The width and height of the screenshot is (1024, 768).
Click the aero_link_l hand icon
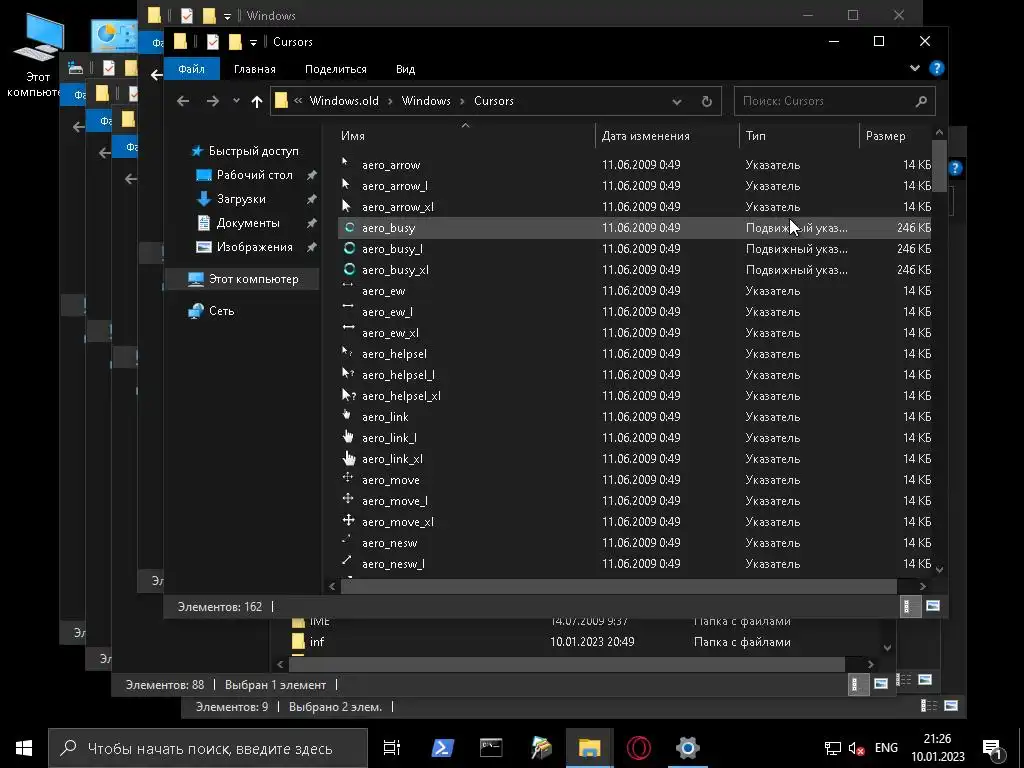coord(348,437)
